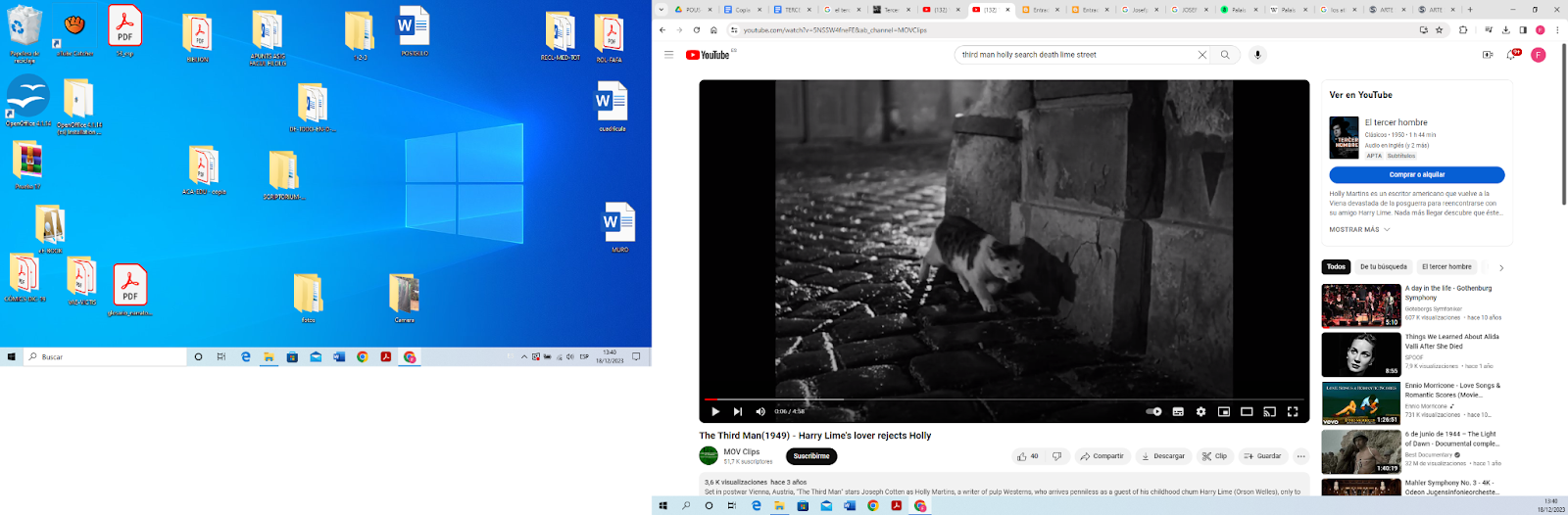Open the MOV Clips channel name link

pos(742,452)
